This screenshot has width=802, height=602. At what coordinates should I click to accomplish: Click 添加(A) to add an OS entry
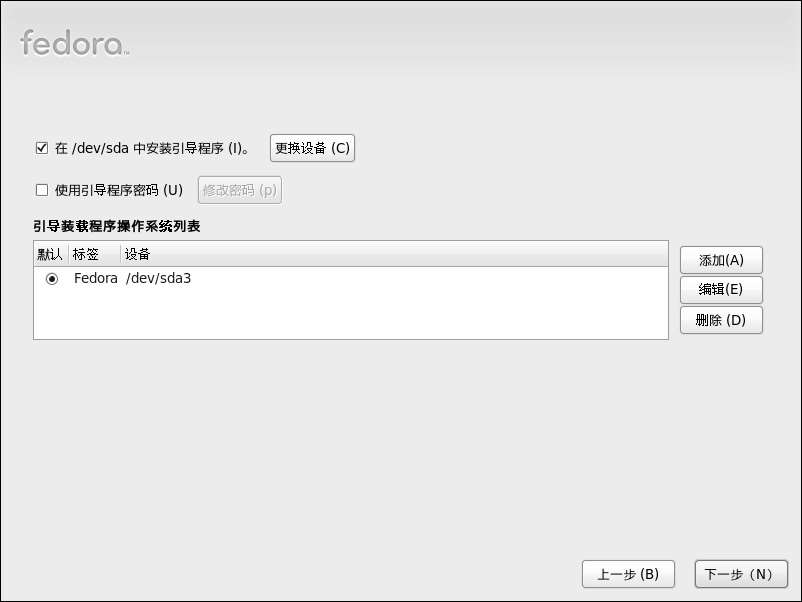tap(721, 260)
